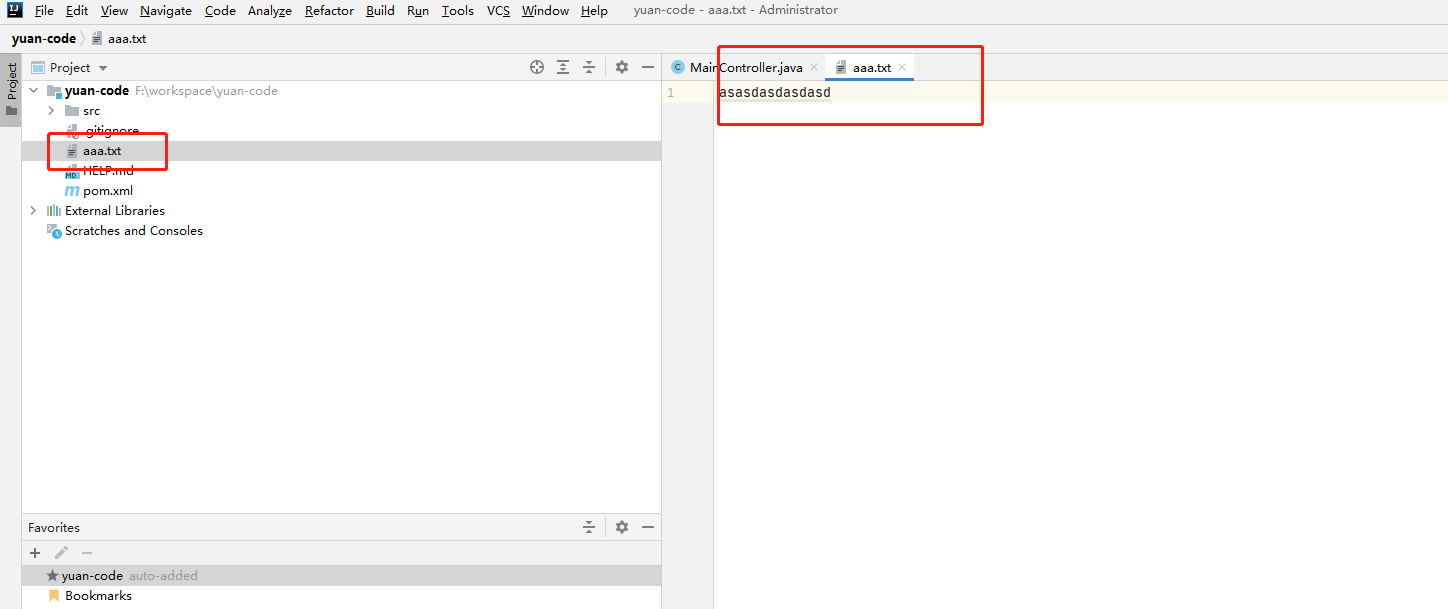Viewport: 1448px width, 609px height.
Task: Open the View menu
Action: tap(114, 11)
